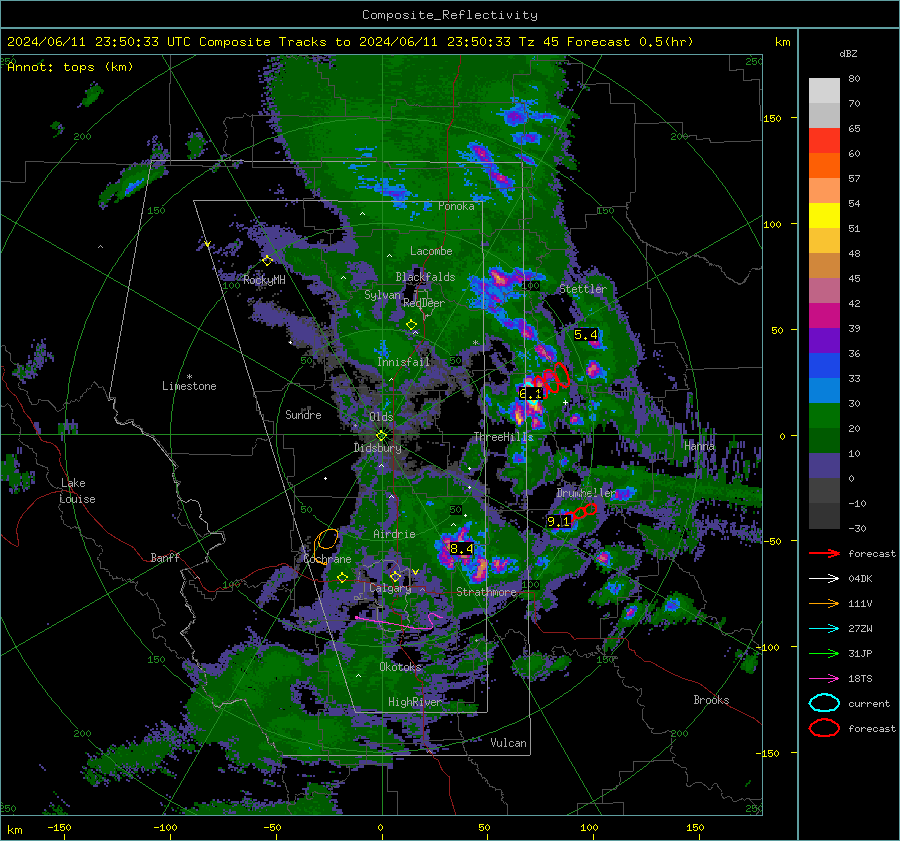The image size is (900, 841).
Task: Click the red forecast arrow in the legend
Action: 824,553
